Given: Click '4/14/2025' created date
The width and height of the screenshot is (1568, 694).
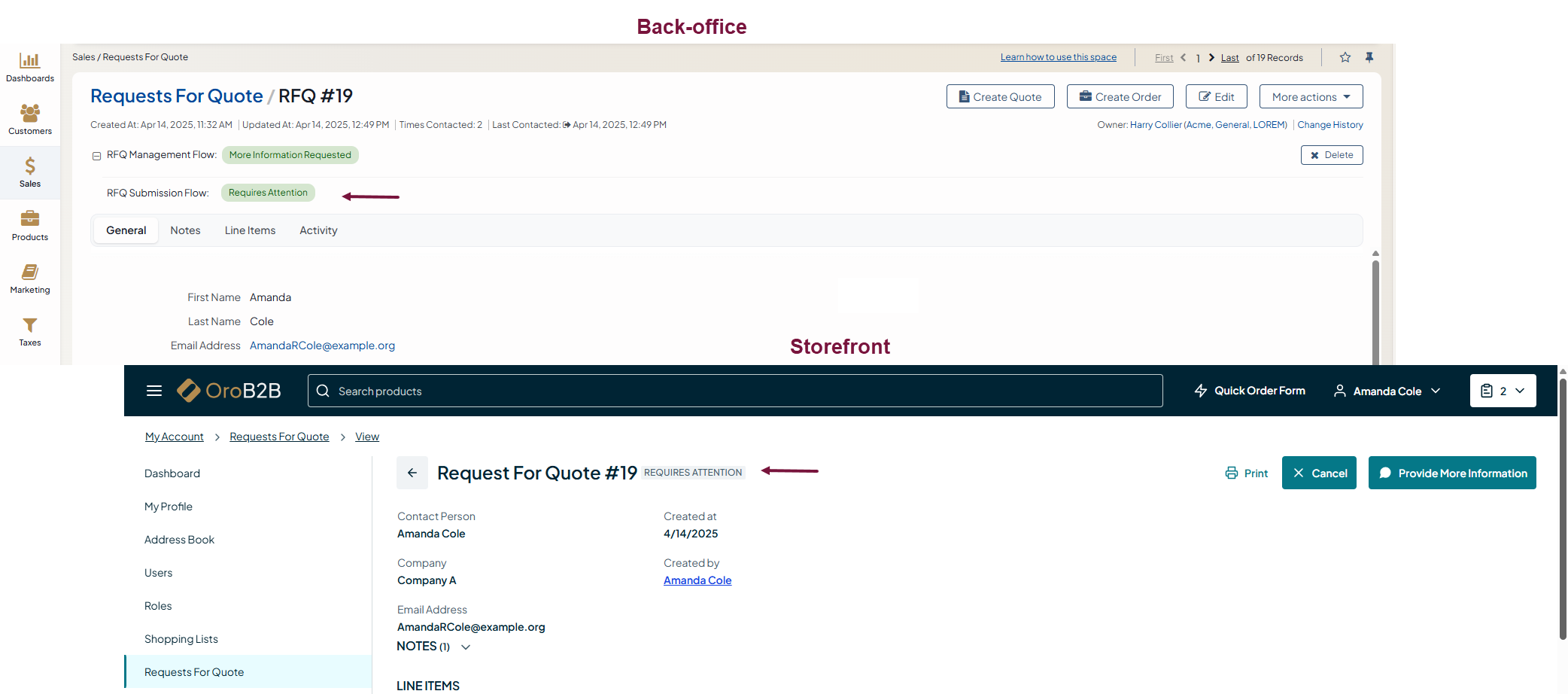Looking at the screenshot, I should pos(691,534).
